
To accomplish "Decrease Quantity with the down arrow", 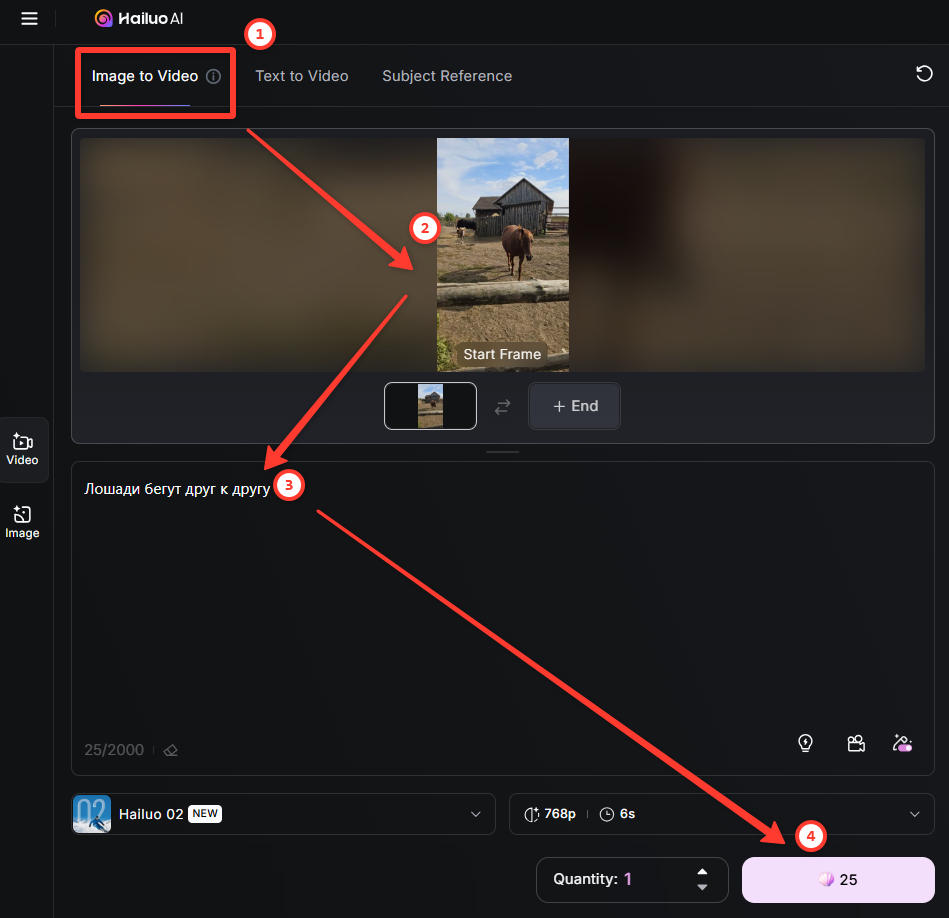I will pyautogui.click(x=702, y=887).
